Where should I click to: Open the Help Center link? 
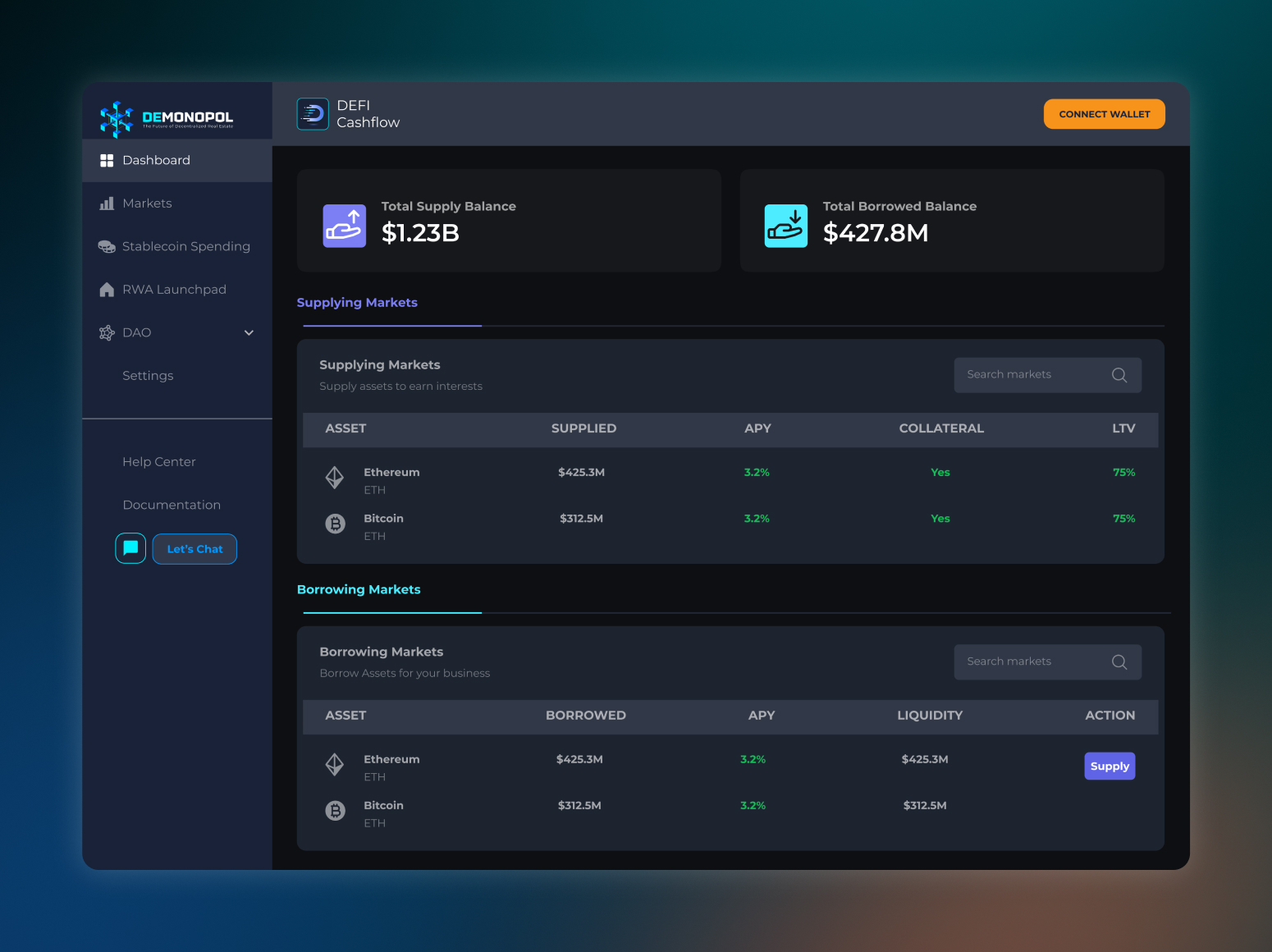coord(159,462)
